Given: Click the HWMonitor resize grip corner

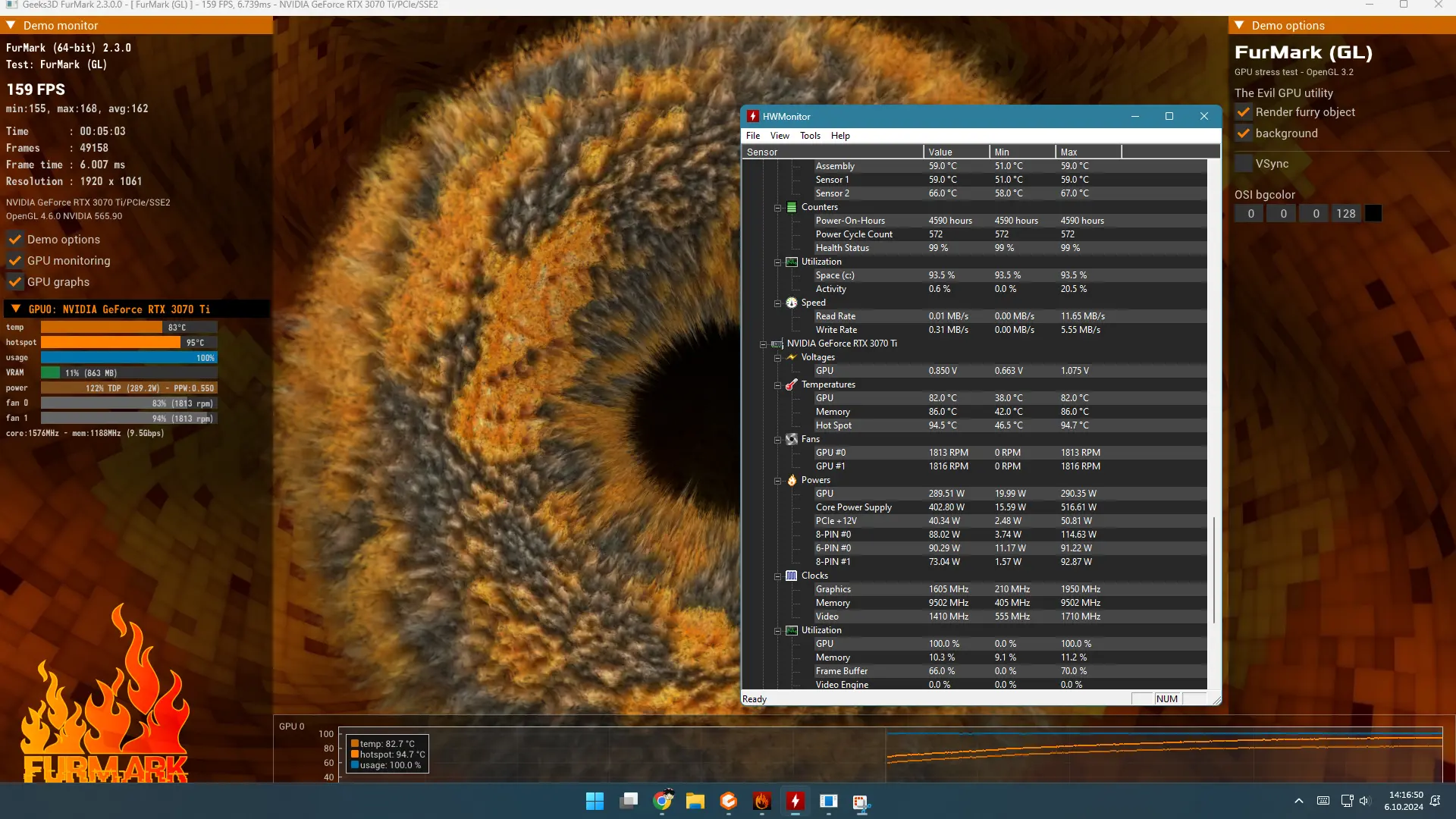Looking at the screenshot, I should (1216, 700).
